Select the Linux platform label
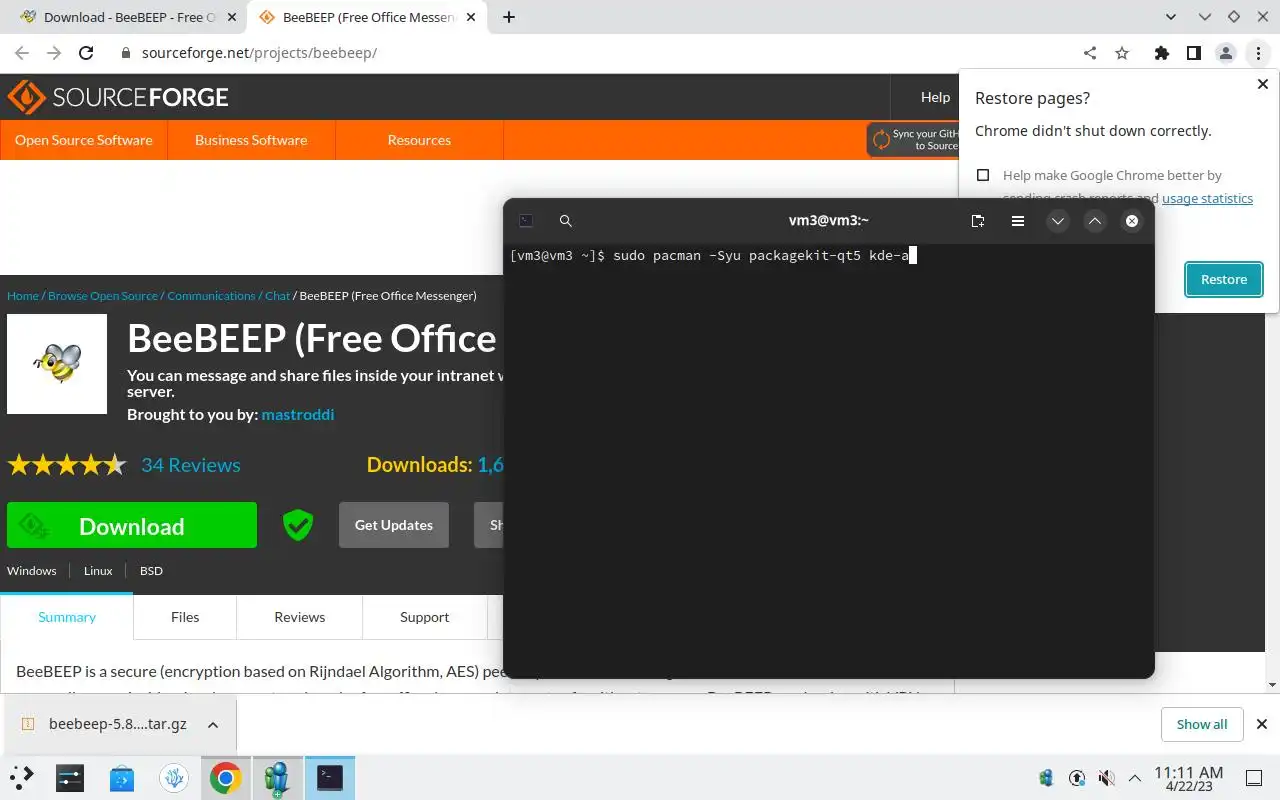This screenshot has width=1280, height=800. [x=98, y=571]
